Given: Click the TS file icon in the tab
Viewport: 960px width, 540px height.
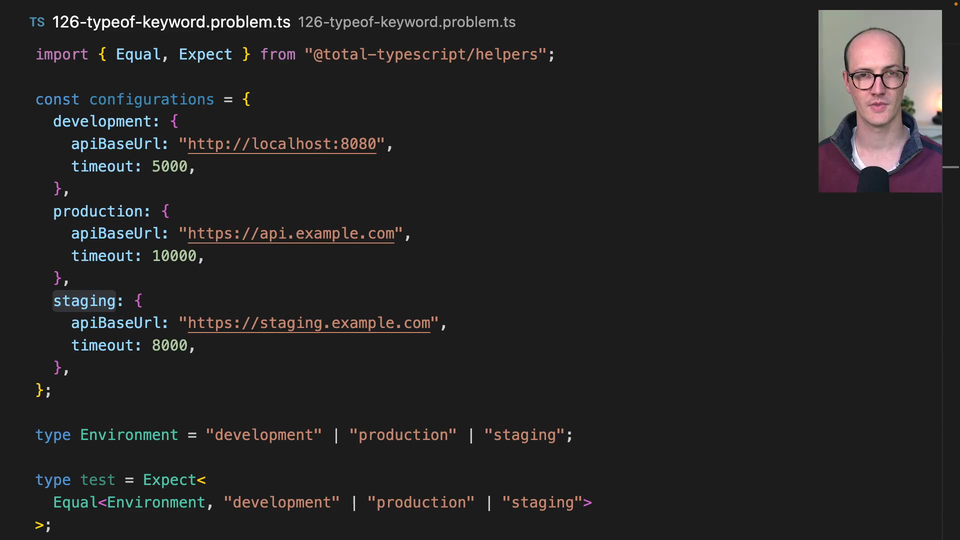Looking at the screenshot, I should (37, 22).
